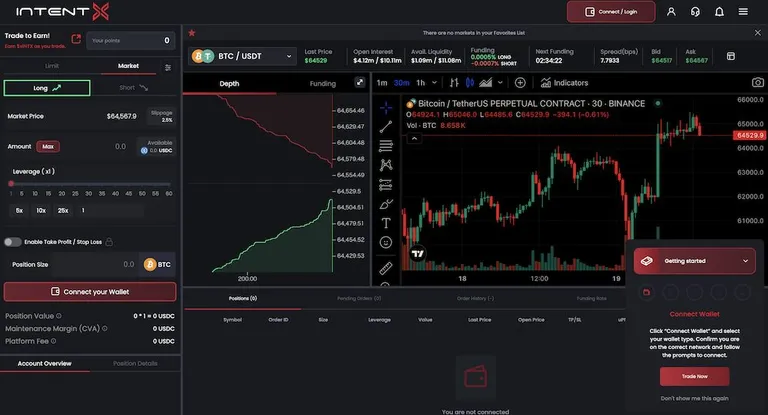Click the bar style chart icon
The width and height of the screenshot is (768, 415).
pos(454,83)
